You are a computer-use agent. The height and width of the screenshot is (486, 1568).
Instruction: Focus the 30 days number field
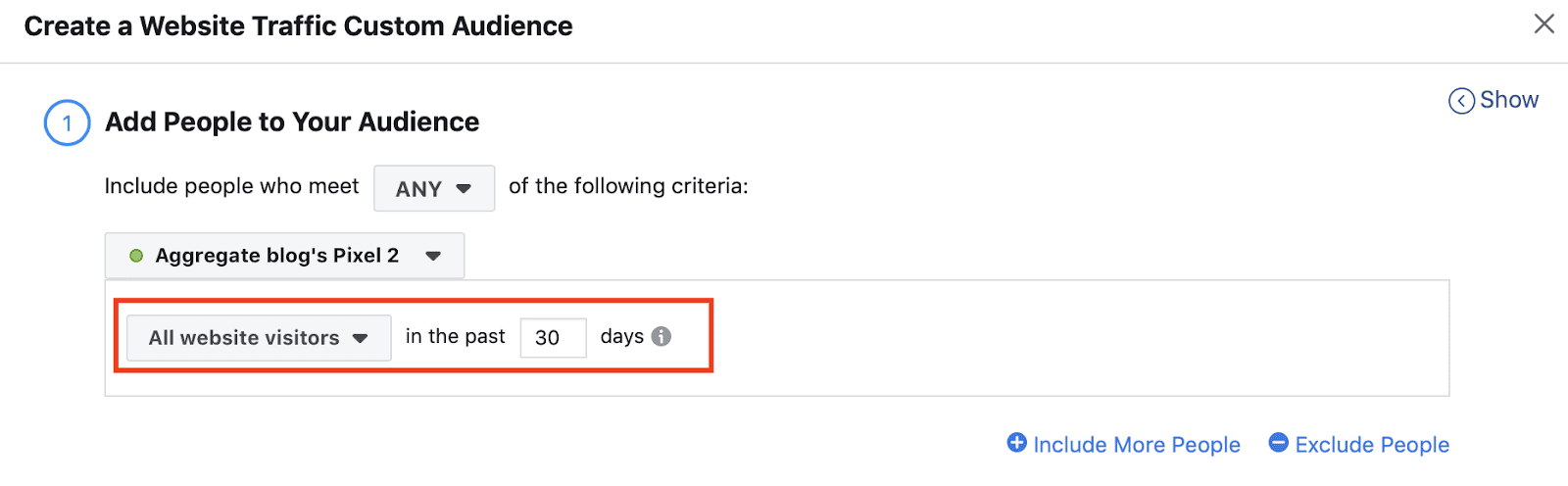click(553, 337)
